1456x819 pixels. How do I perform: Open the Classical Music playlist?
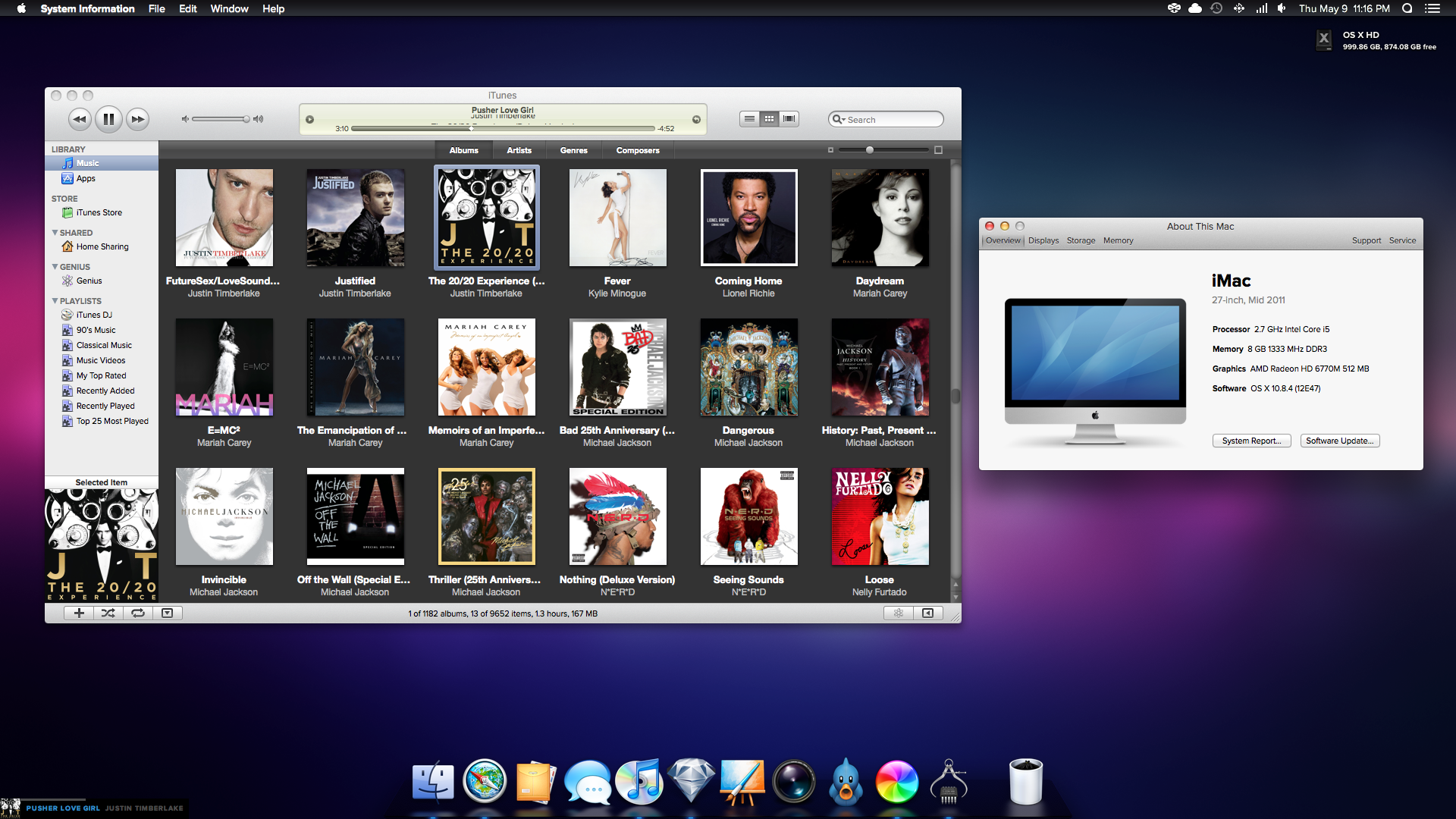coord(102,345)
